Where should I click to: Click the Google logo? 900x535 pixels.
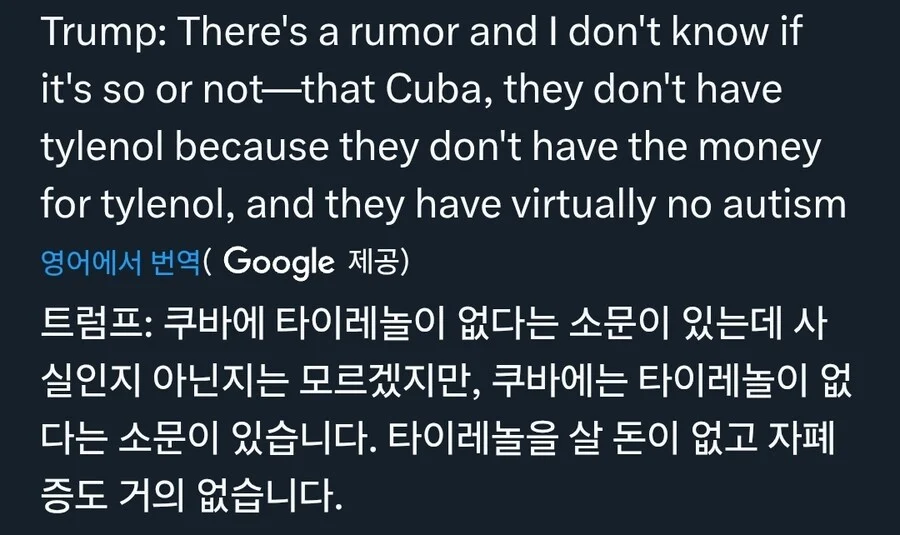point(278,262)
